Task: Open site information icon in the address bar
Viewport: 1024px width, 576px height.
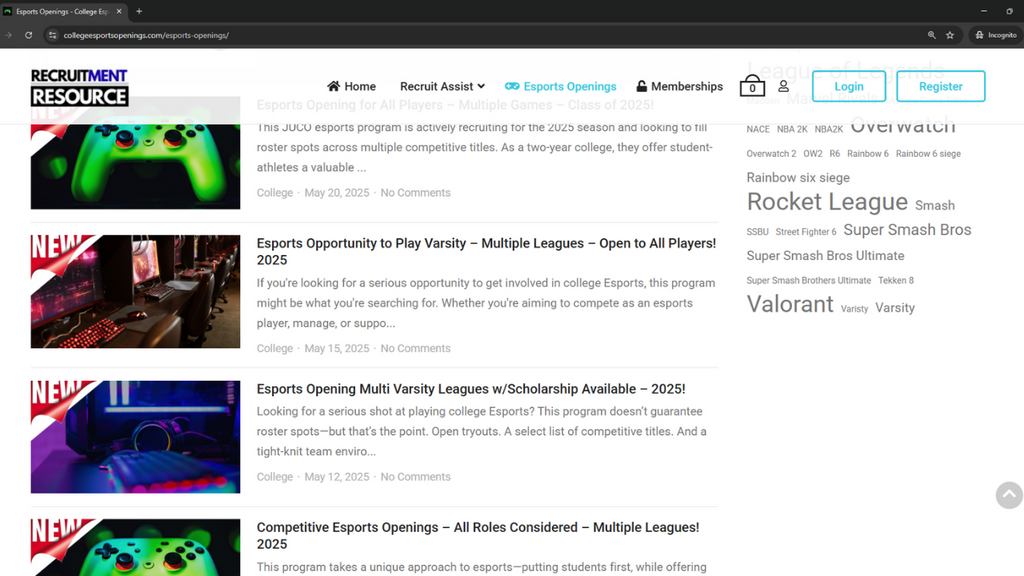Action: pyautogui.click(x=53, y=34)
